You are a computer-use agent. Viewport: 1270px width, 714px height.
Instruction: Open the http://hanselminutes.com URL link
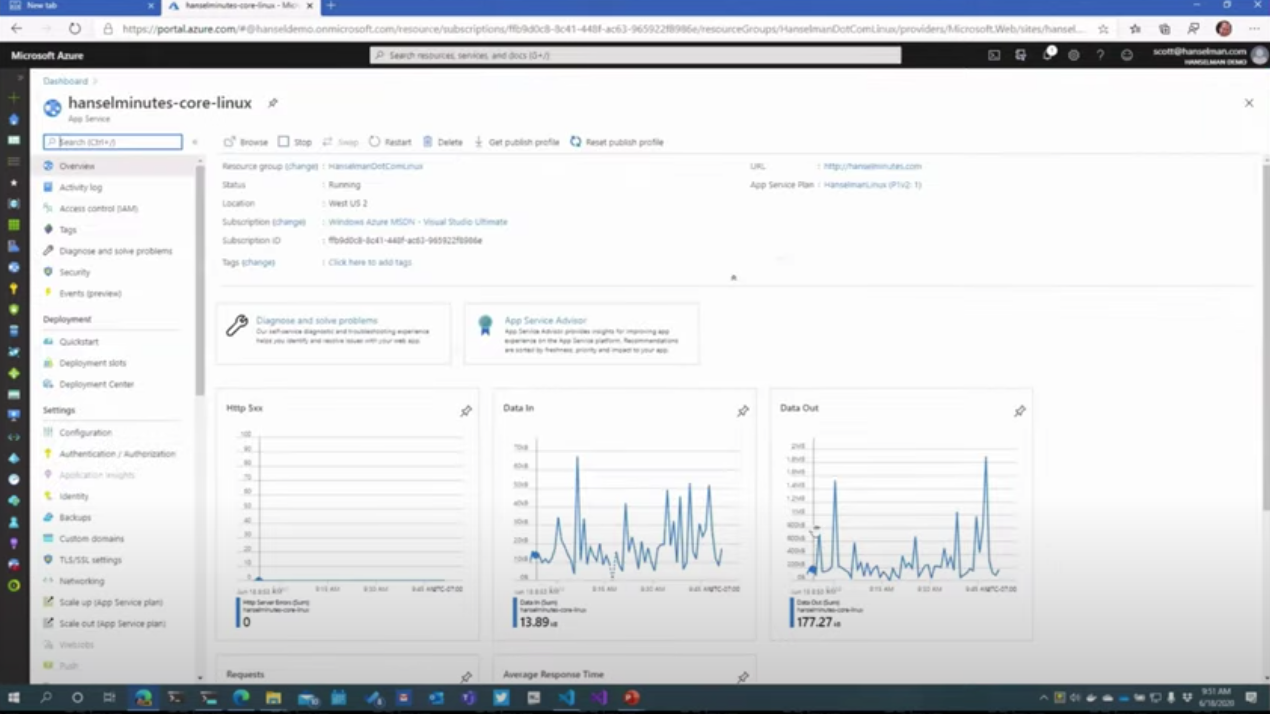tap(872, 166)
